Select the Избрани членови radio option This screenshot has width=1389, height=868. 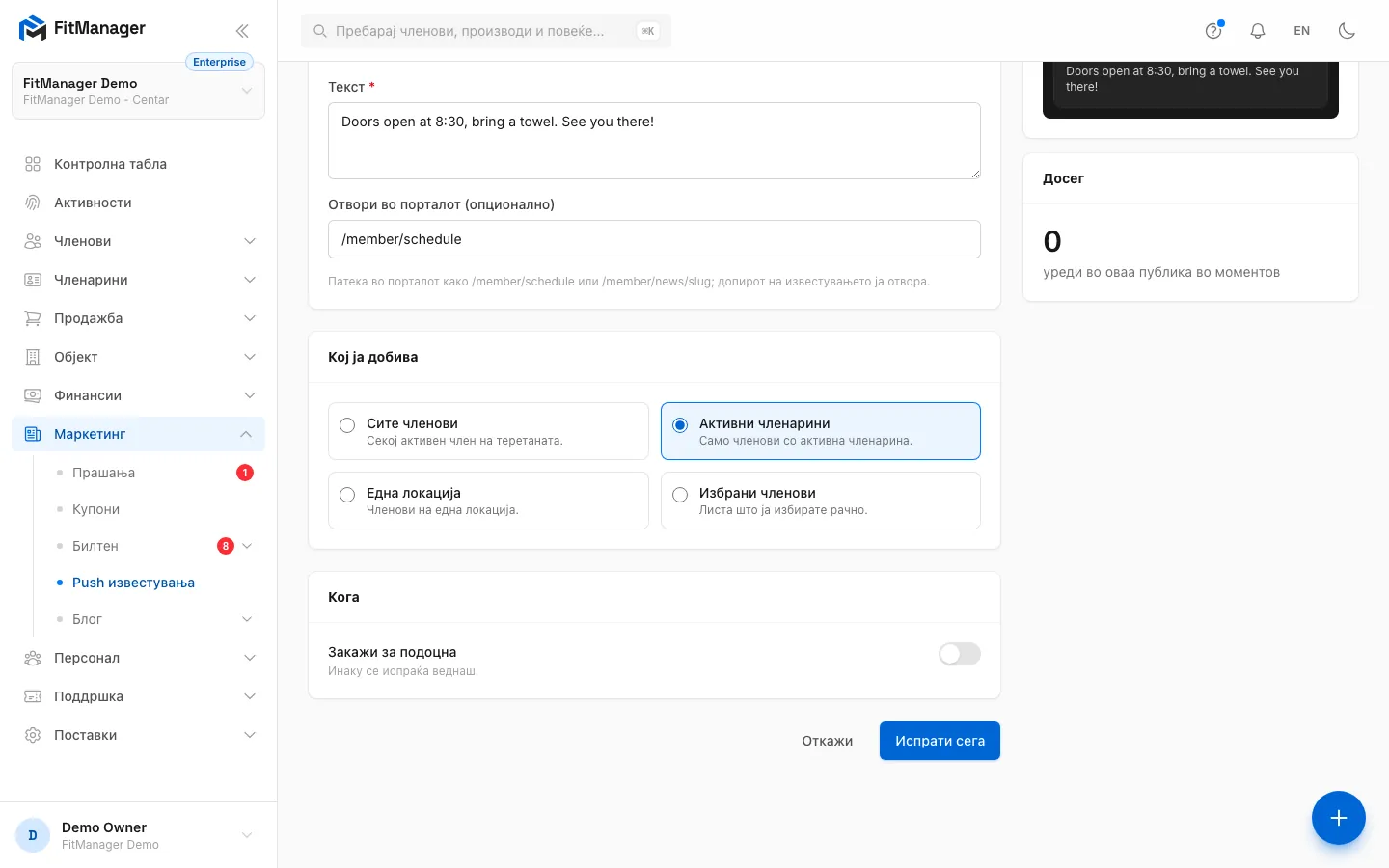[x=680, y=495]
